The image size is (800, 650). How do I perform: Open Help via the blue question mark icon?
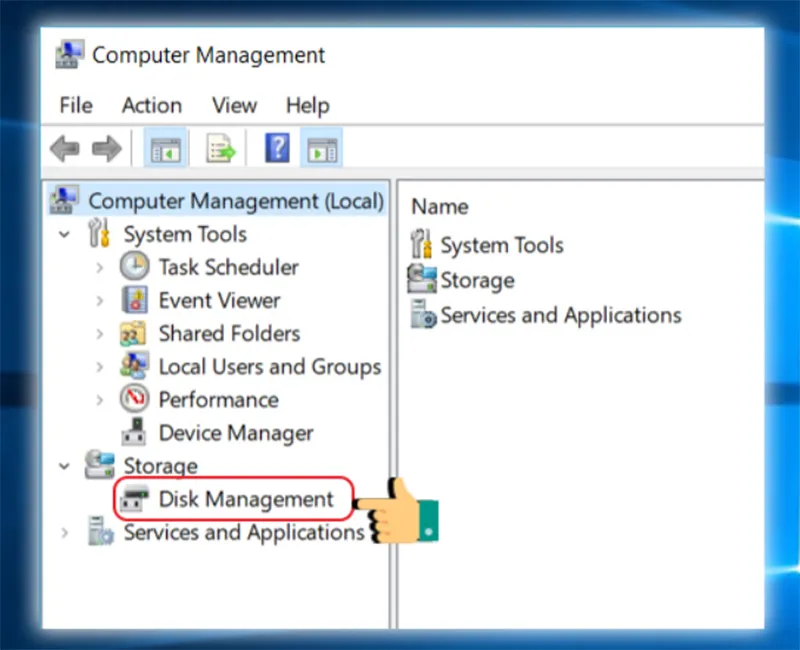tap(277, 148)
